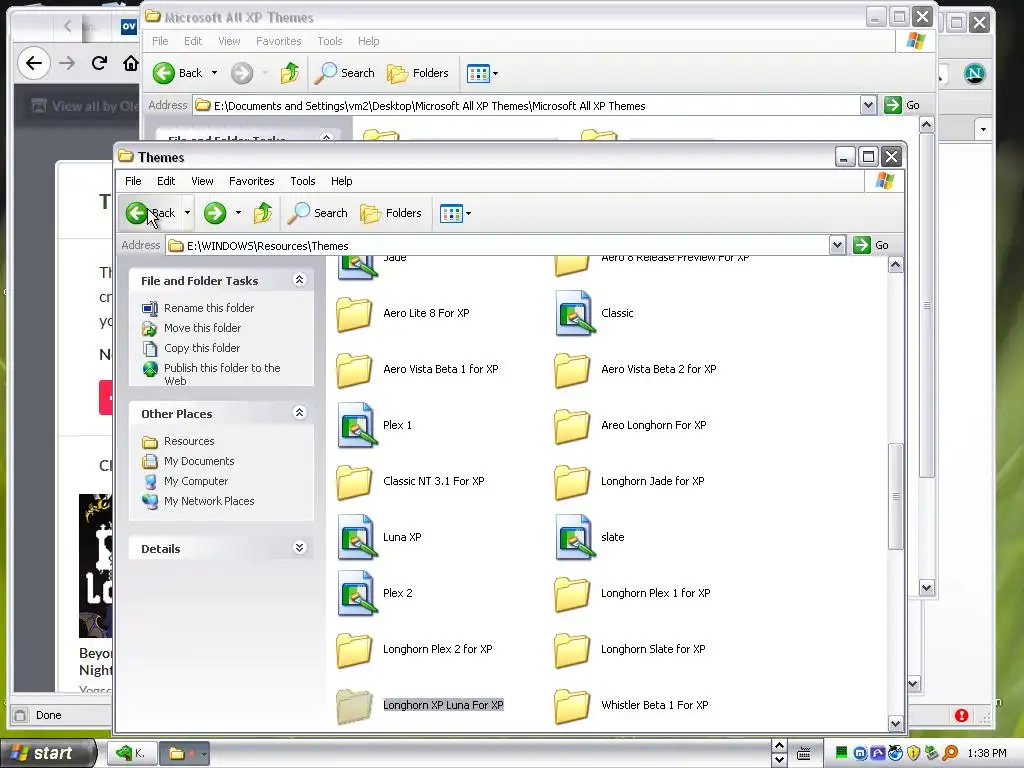This screenshot has height=768, width=1024.
Task: Select the Aero Vista Beta 2 for XP folder
Action: pyautogui.click(x=635, y=370)
